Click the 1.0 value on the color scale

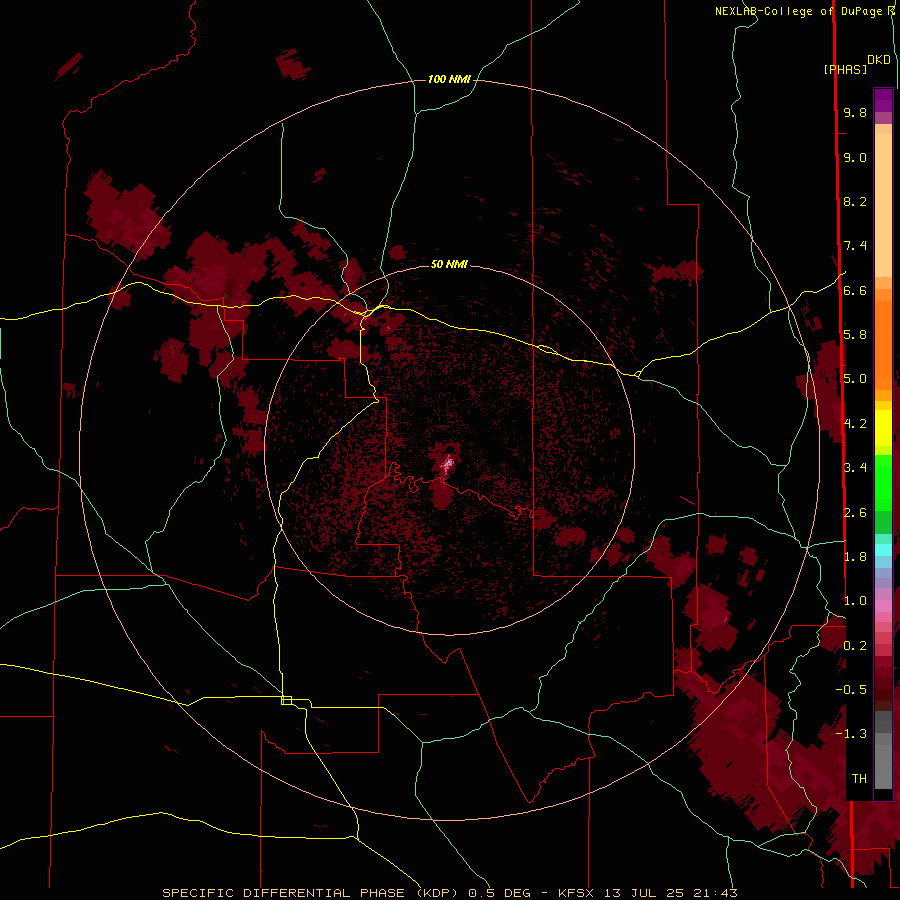click(855, 601)
